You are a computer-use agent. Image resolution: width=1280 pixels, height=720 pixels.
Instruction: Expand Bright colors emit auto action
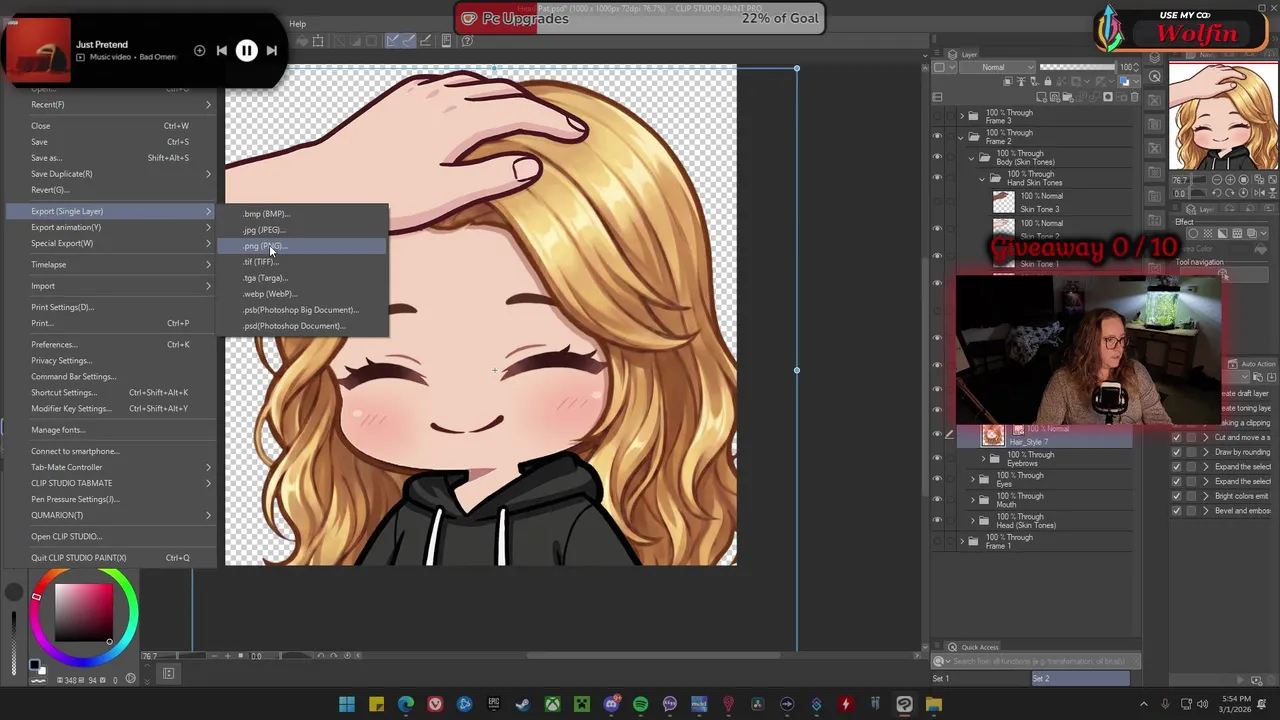(x=1205, y=496)
